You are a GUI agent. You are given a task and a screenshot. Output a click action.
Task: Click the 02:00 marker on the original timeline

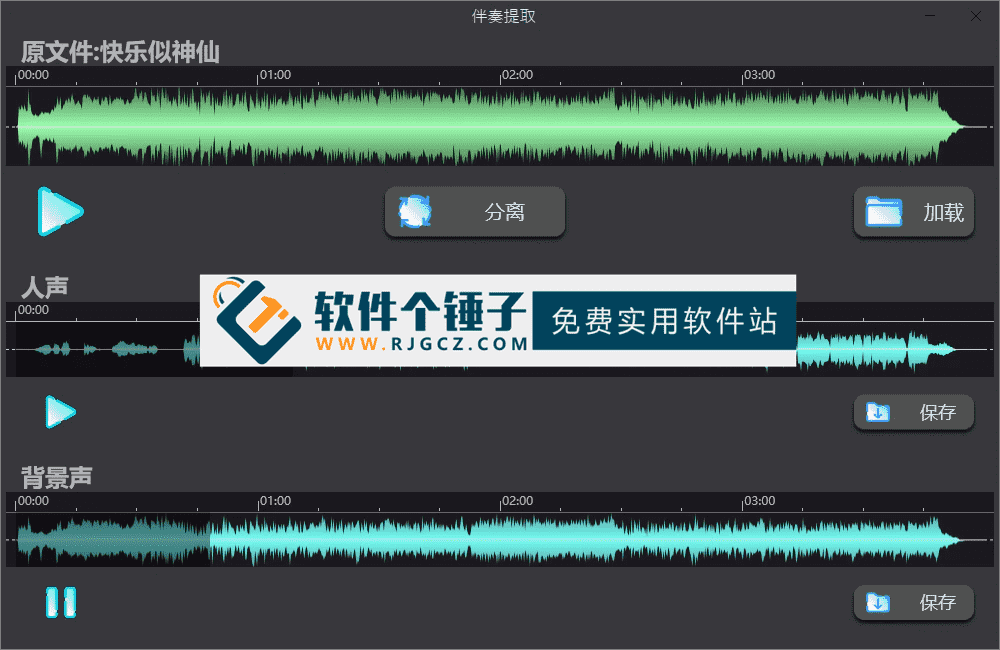coord(518,74)
